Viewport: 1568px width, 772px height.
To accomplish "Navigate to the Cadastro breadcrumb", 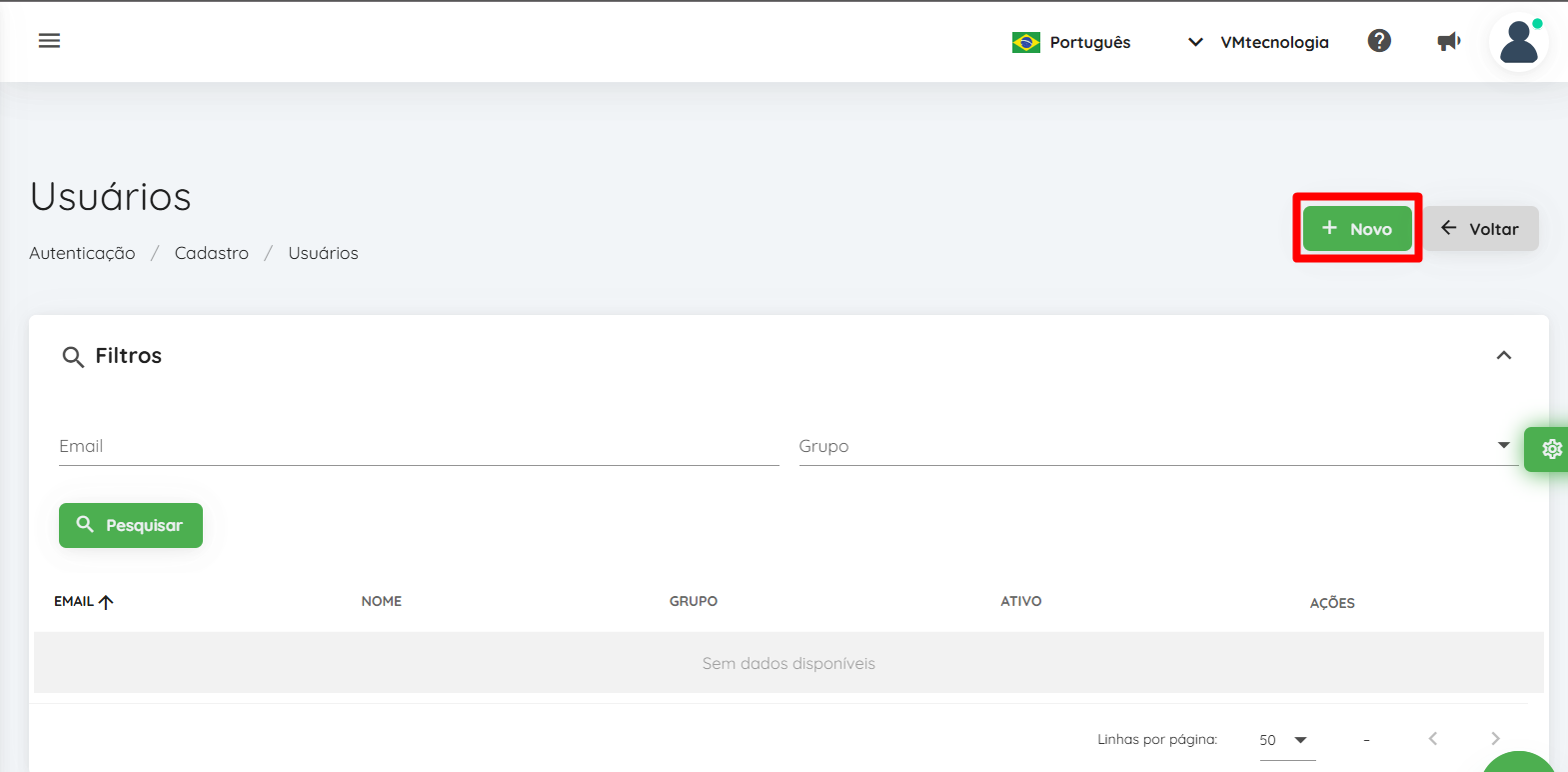I will point(212,253).
